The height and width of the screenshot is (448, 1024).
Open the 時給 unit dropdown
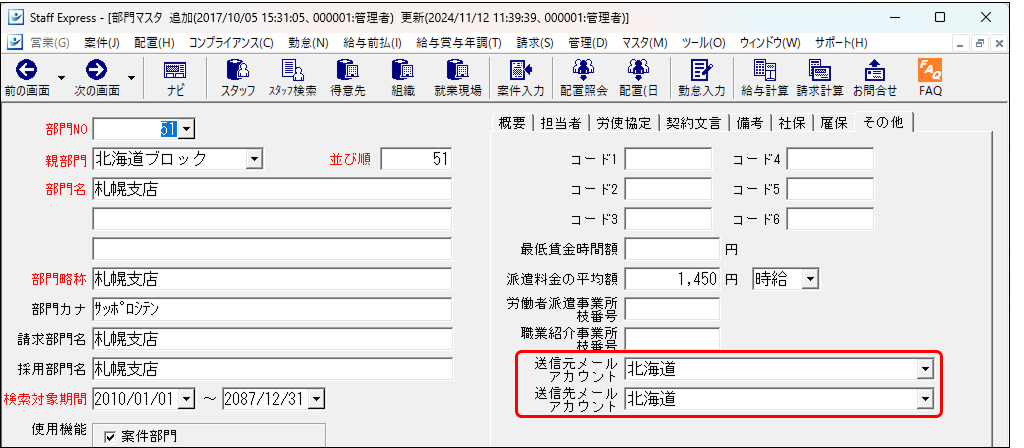[x=810, y=280]
